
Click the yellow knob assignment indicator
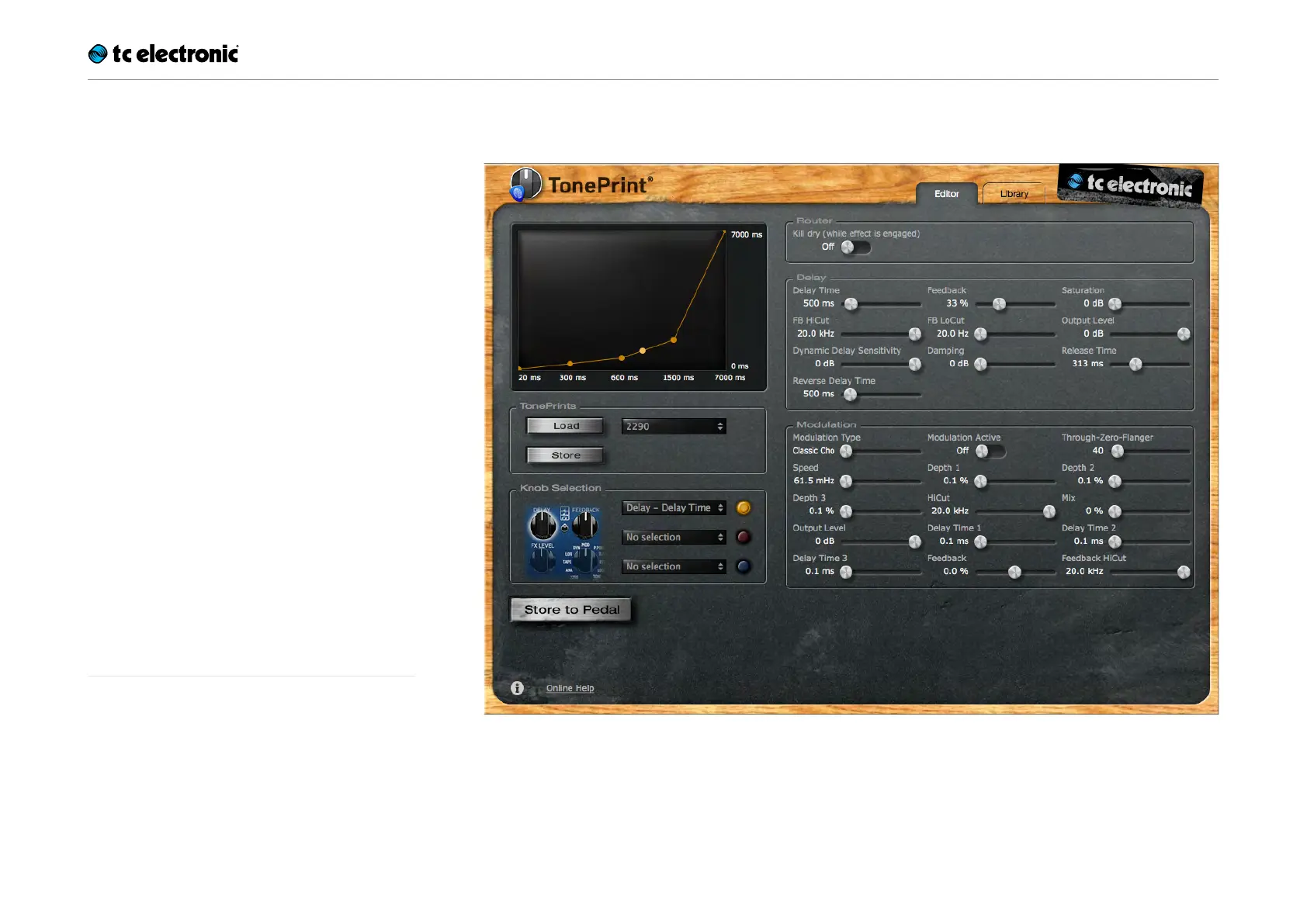pos(744,508)
